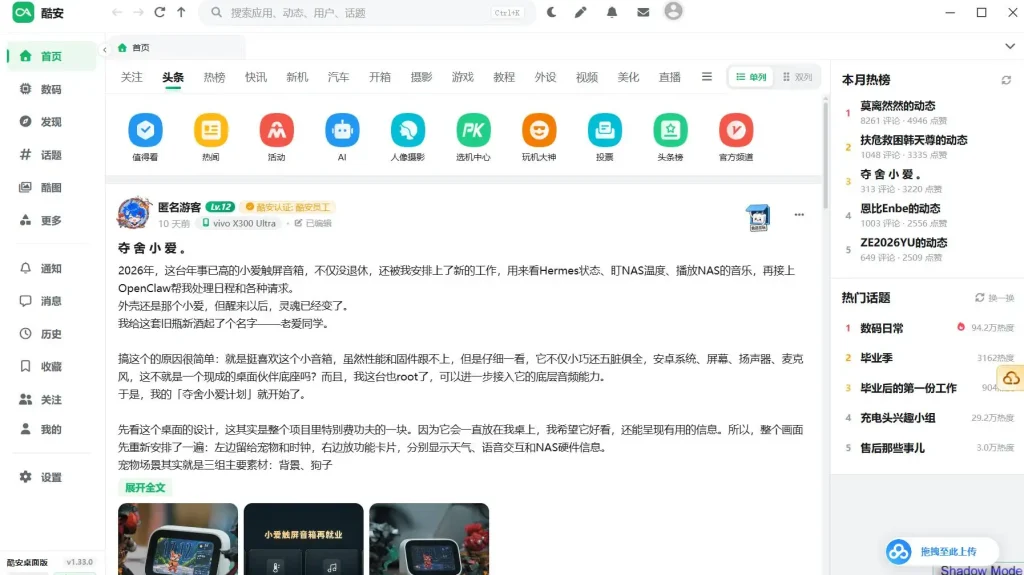Viewport: 1024px width, 575px height.
Task: Expand the tab bar dropdown chevron
Action: point(1010,46)
